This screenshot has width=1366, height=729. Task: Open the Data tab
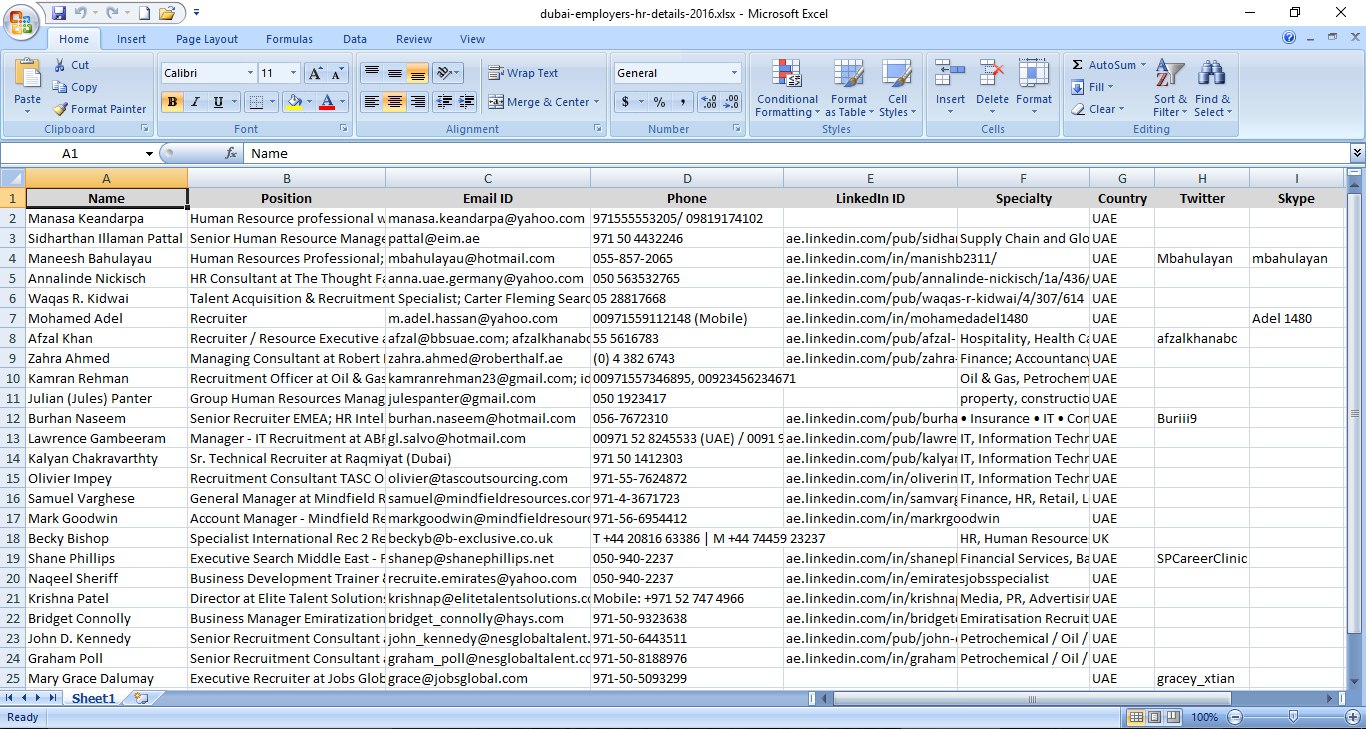(355, 39)
